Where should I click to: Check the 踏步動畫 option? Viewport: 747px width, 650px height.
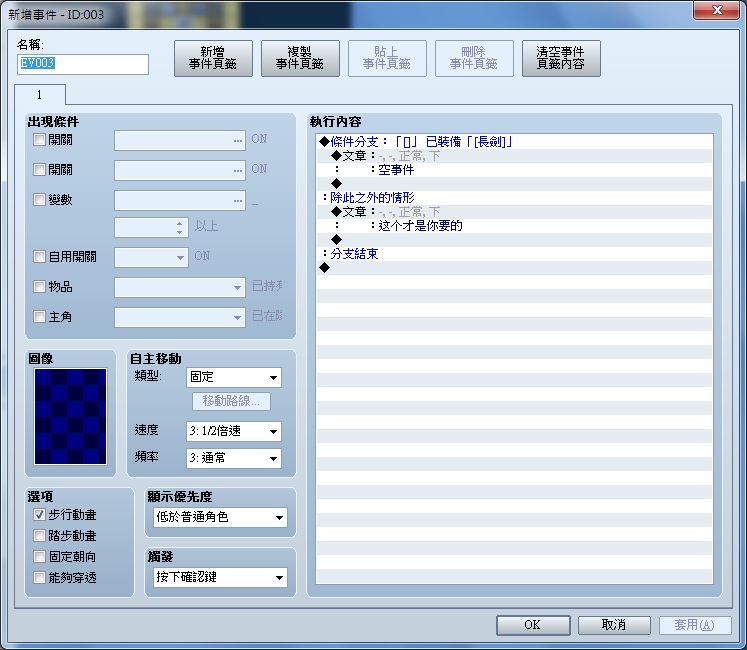39,536
